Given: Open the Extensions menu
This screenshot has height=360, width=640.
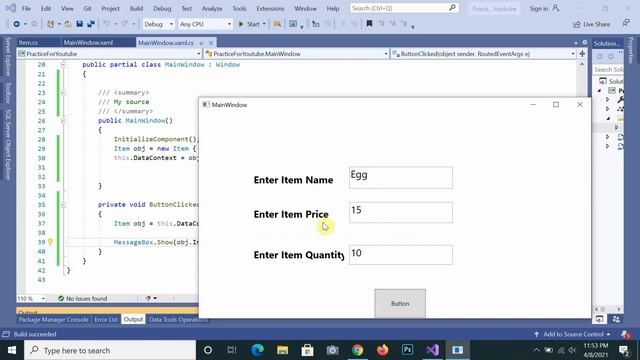Looking at the screenshot, I should pyautogui.click(x=270, y=8).
